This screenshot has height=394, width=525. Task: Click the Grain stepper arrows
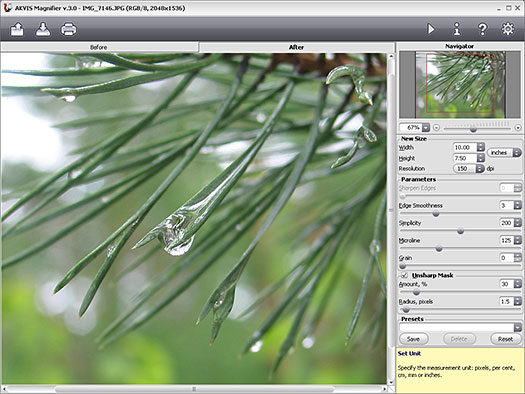[518, 258]
